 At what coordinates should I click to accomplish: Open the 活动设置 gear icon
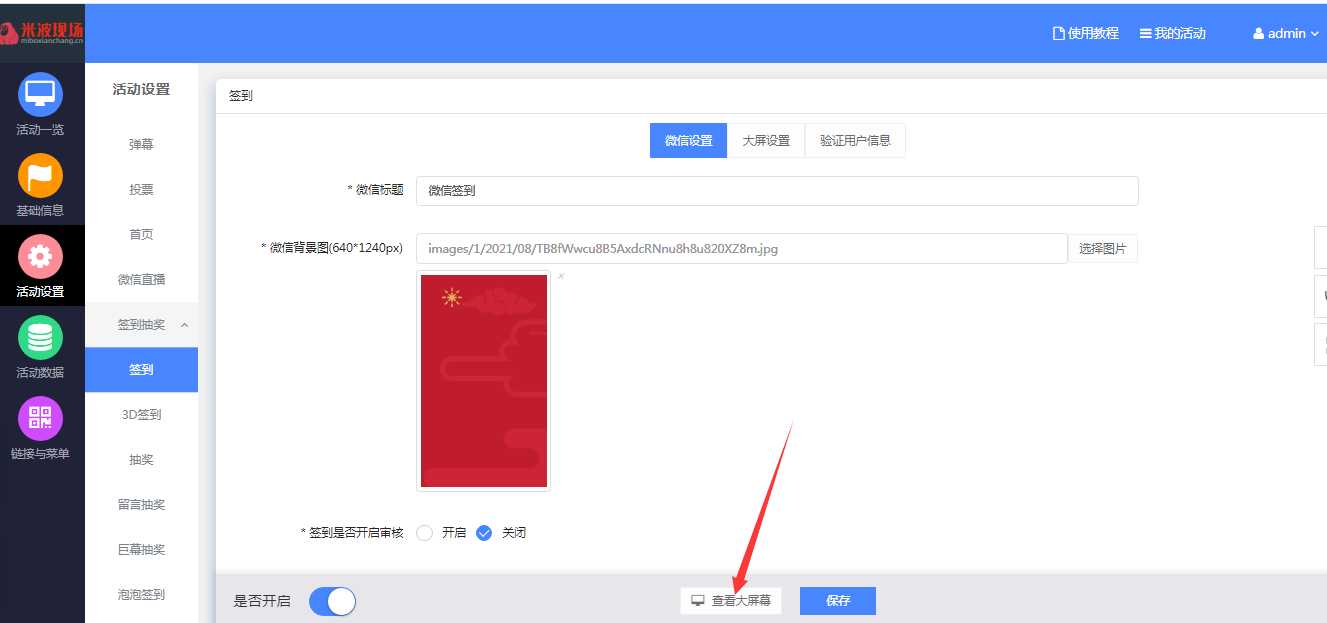tap(40, 257)
